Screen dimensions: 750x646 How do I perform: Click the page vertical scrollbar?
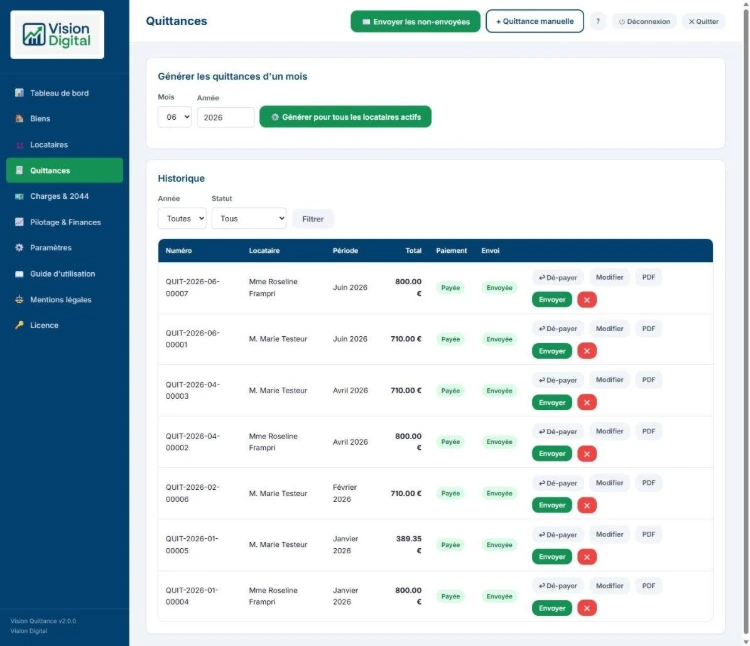746,323
